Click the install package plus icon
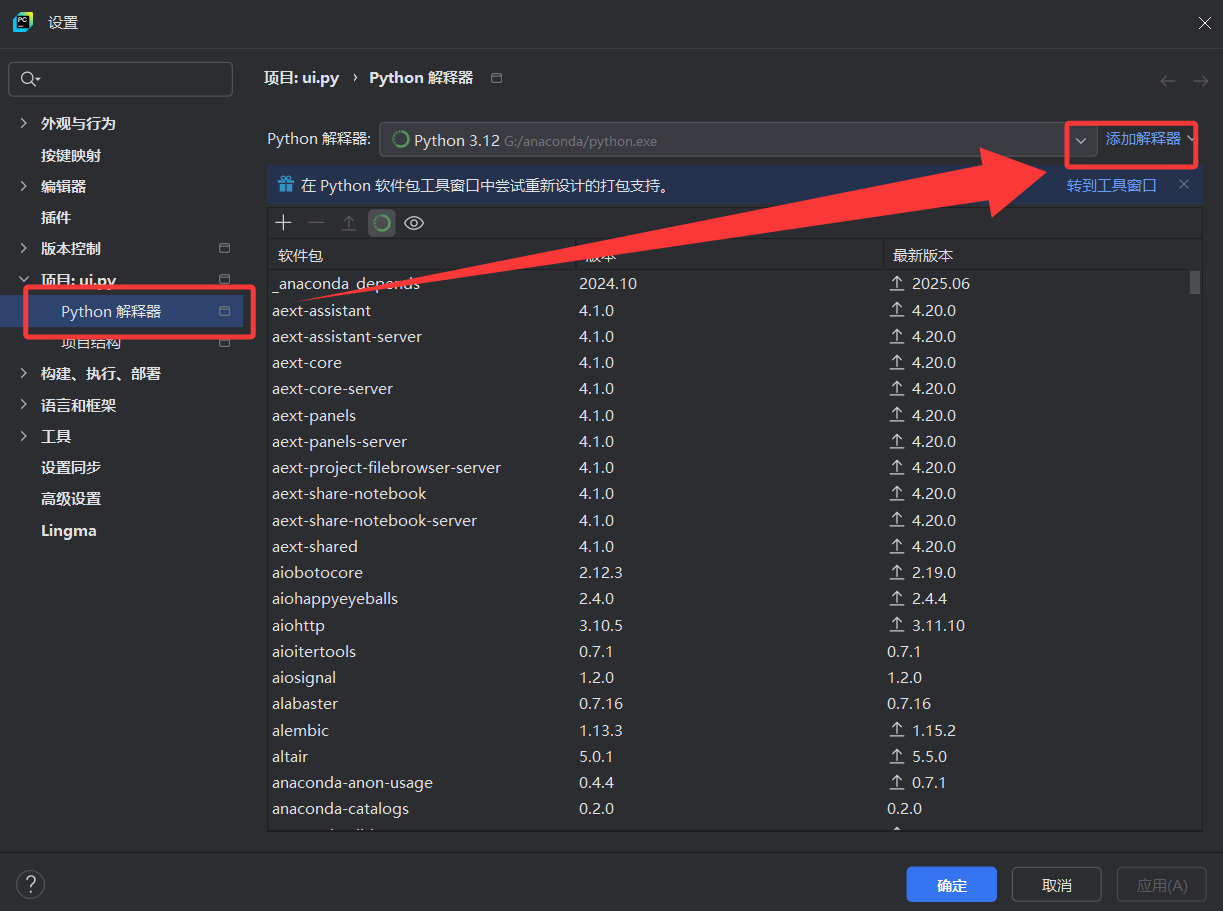The image size is (1223, 911). click(x=284, y=223)
